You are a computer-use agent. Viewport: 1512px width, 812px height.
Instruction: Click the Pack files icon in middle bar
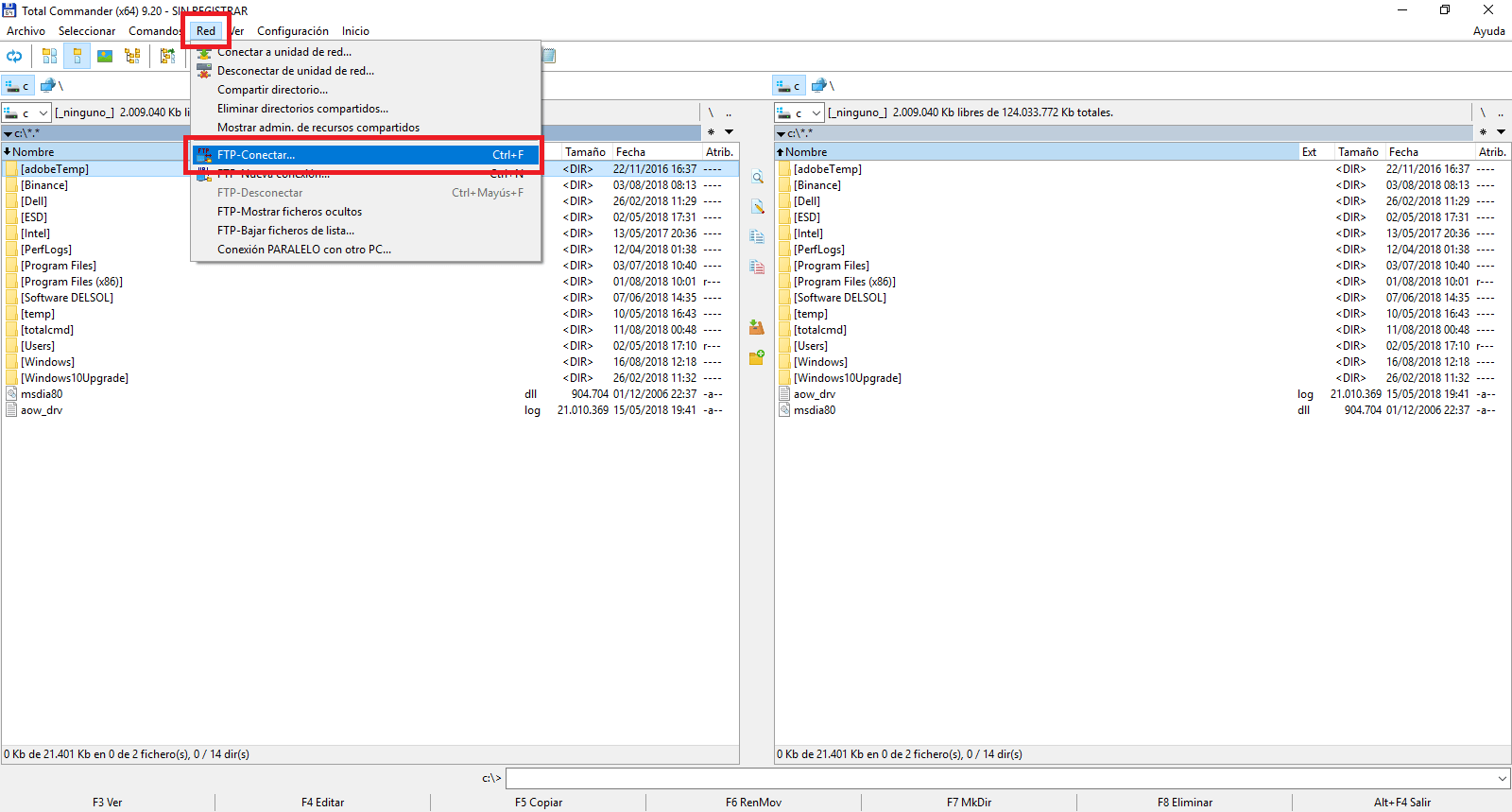[x=757, y=327]
